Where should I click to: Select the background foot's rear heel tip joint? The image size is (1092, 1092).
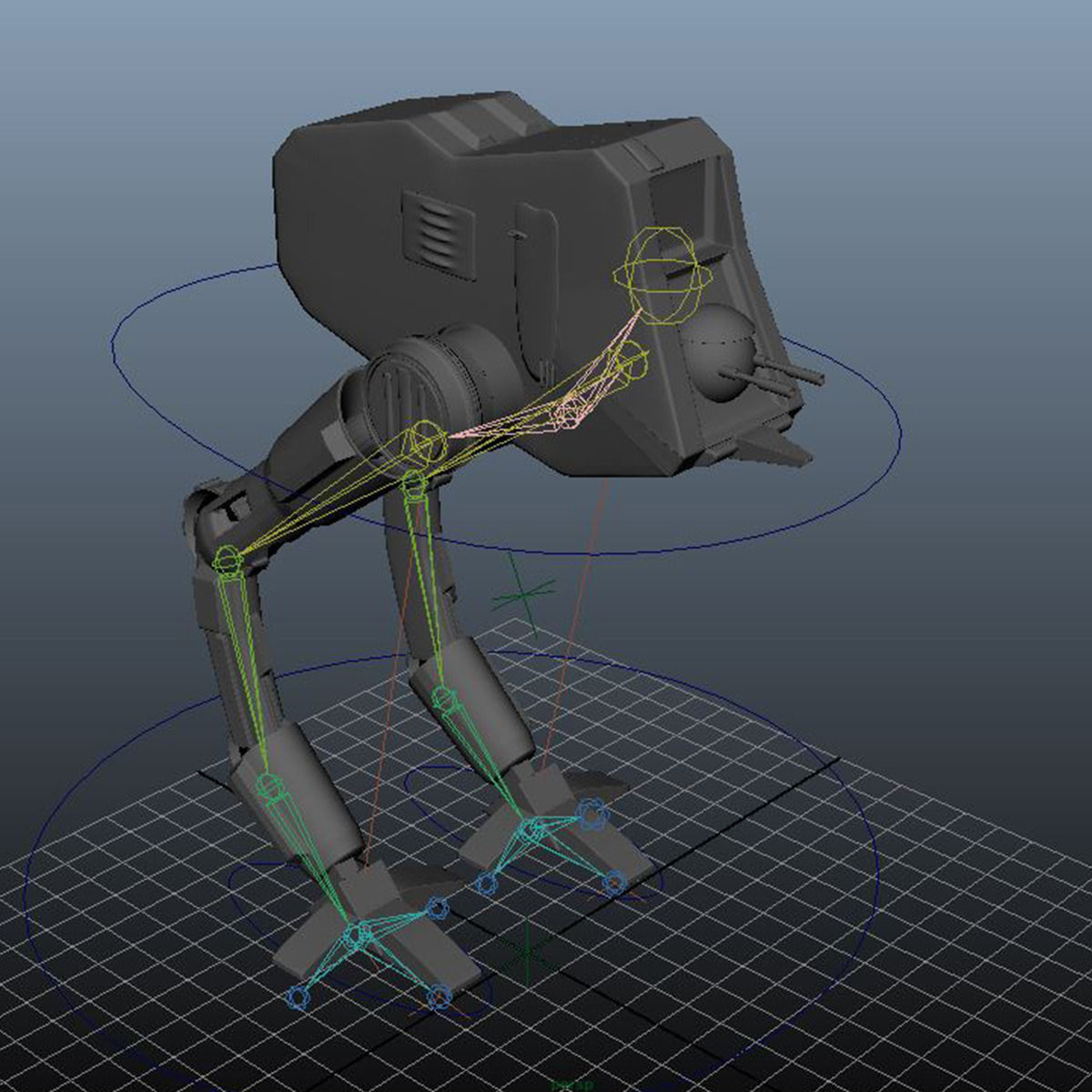(592, 814)
